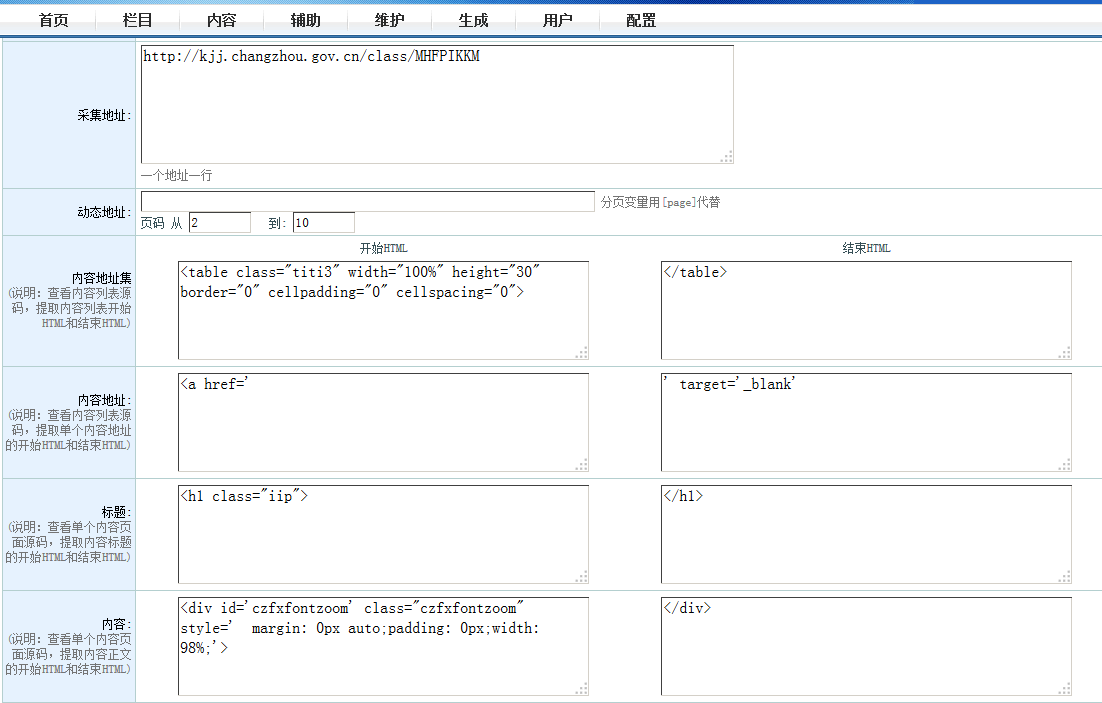Focus 标题 start textarea with h1 tag

(x=383, y=534)
